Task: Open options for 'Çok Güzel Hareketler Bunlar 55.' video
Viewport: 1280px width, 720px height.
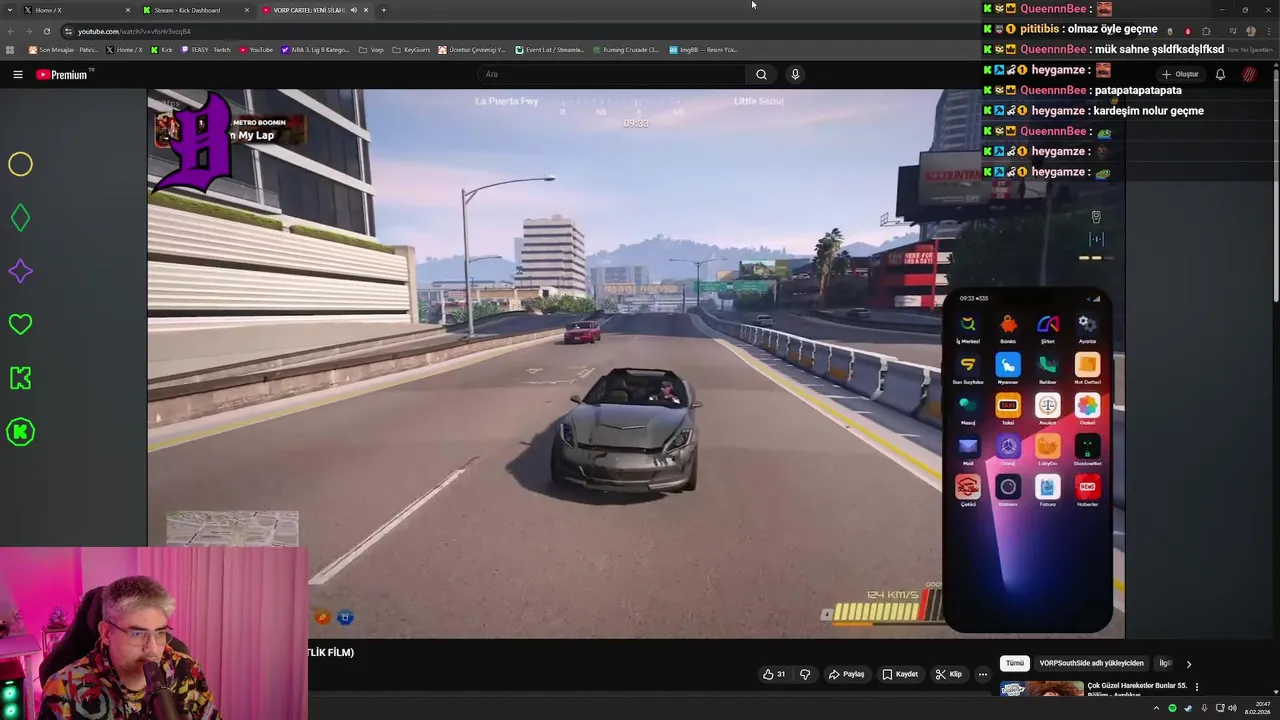Action: 1196,687
